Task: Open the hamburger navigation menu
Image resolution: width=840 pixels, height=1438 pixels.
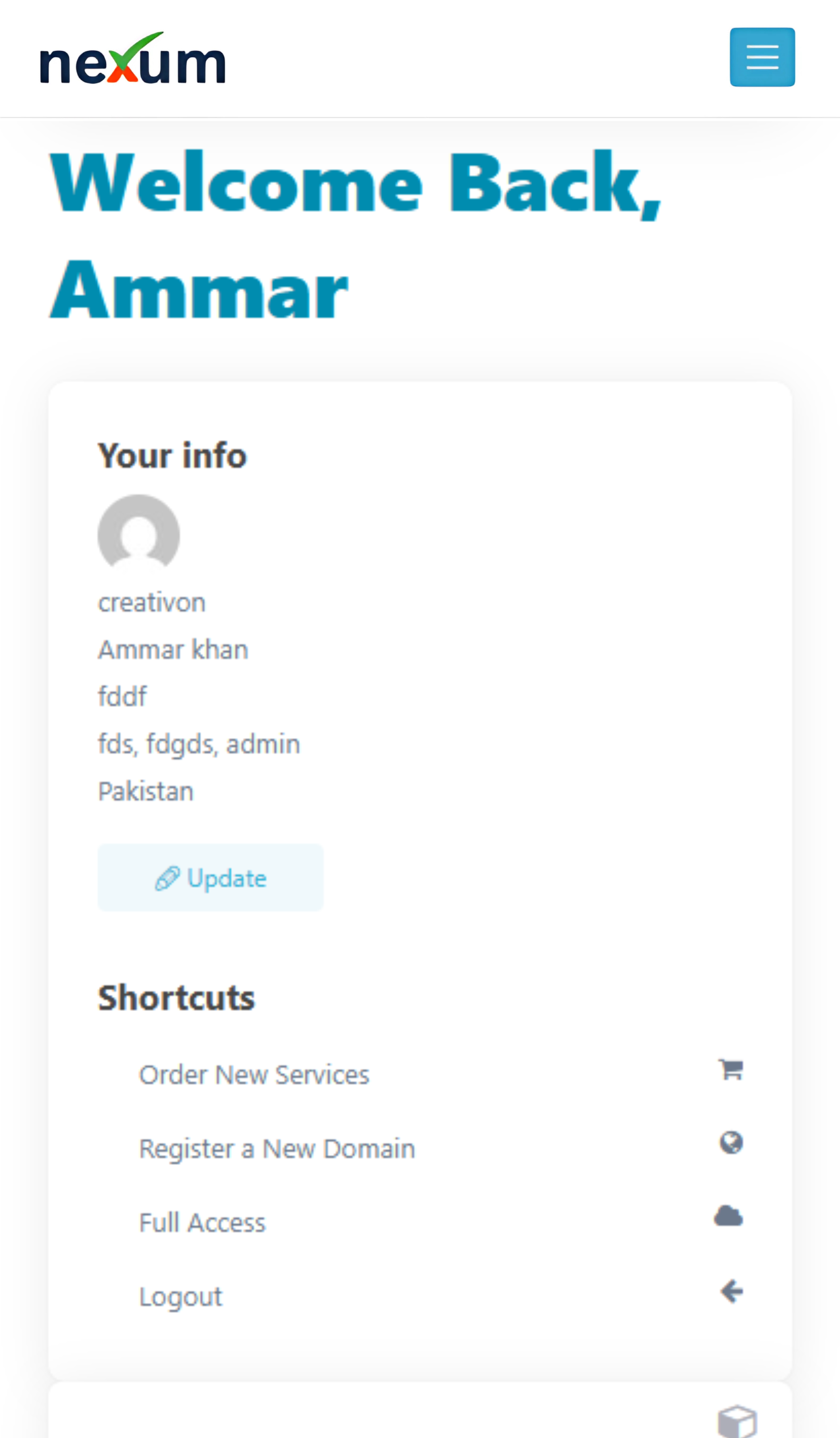Action: point(762,57)
